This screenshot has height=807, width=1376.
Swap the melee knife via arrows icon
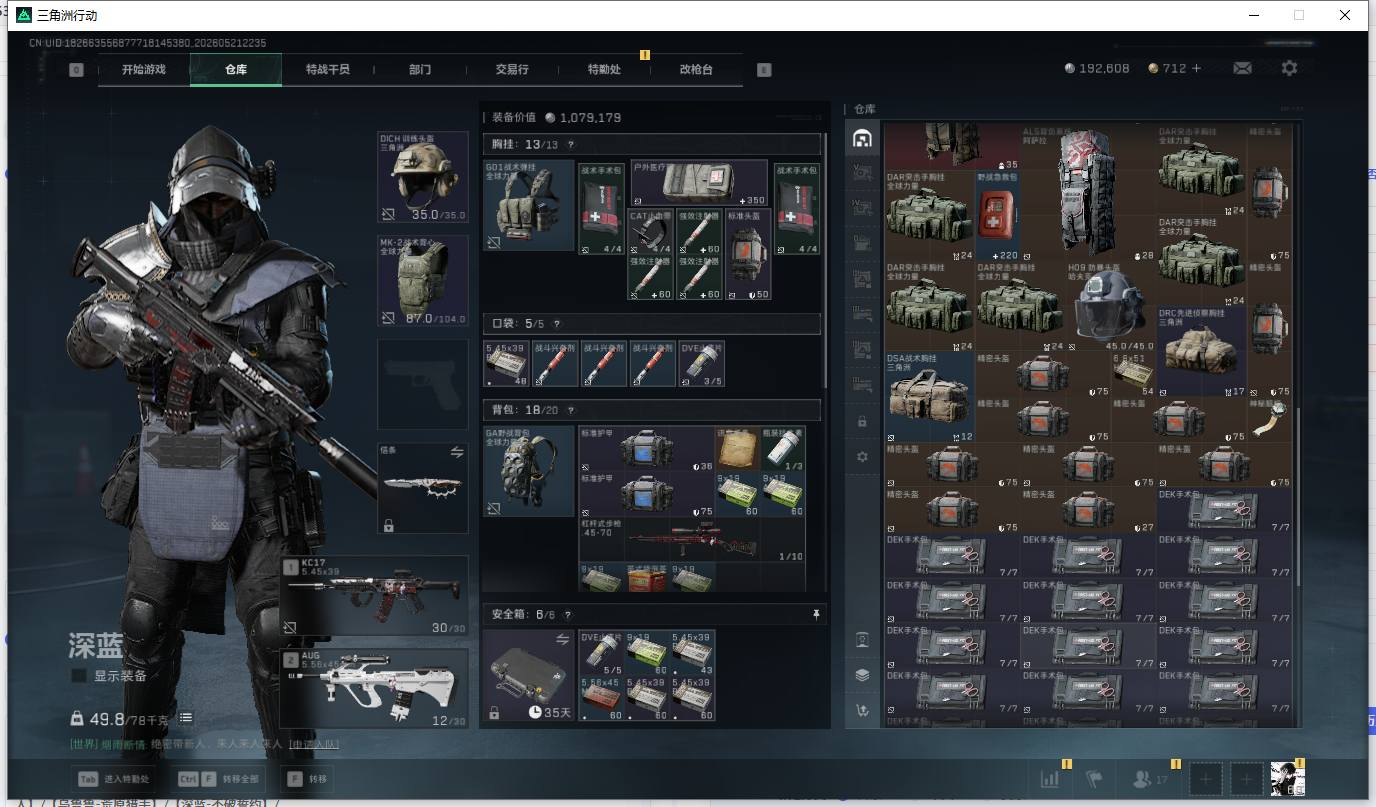(x=457, y=453)
